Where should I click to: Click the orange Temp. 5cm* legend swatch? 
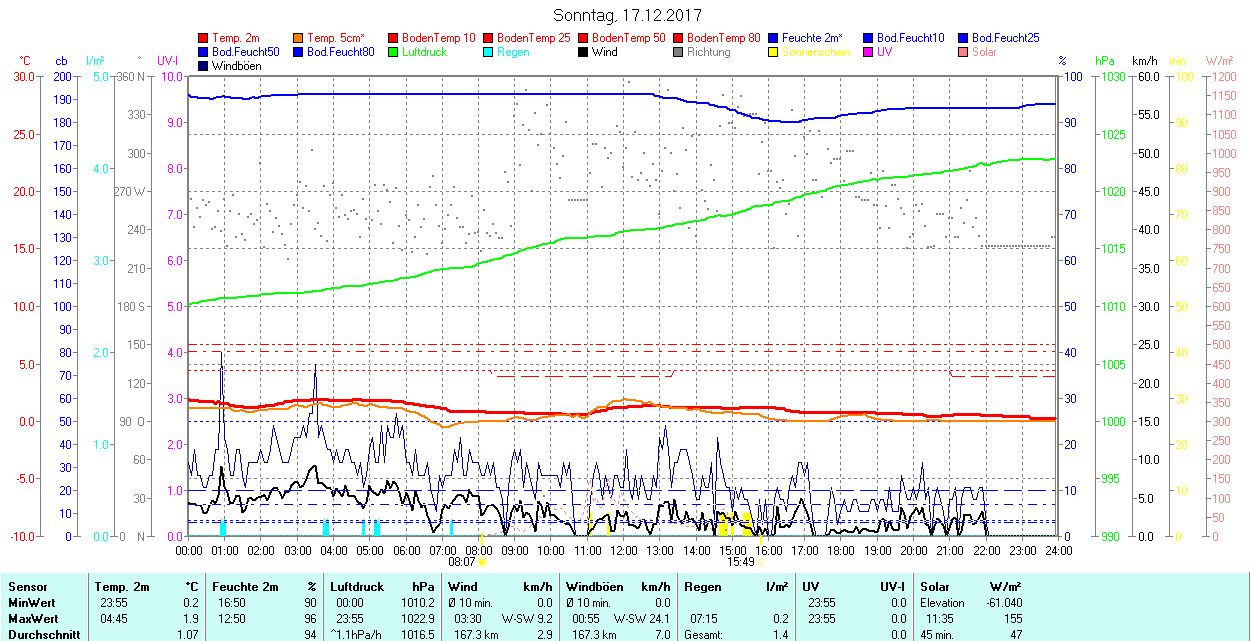tap(299, 38)
